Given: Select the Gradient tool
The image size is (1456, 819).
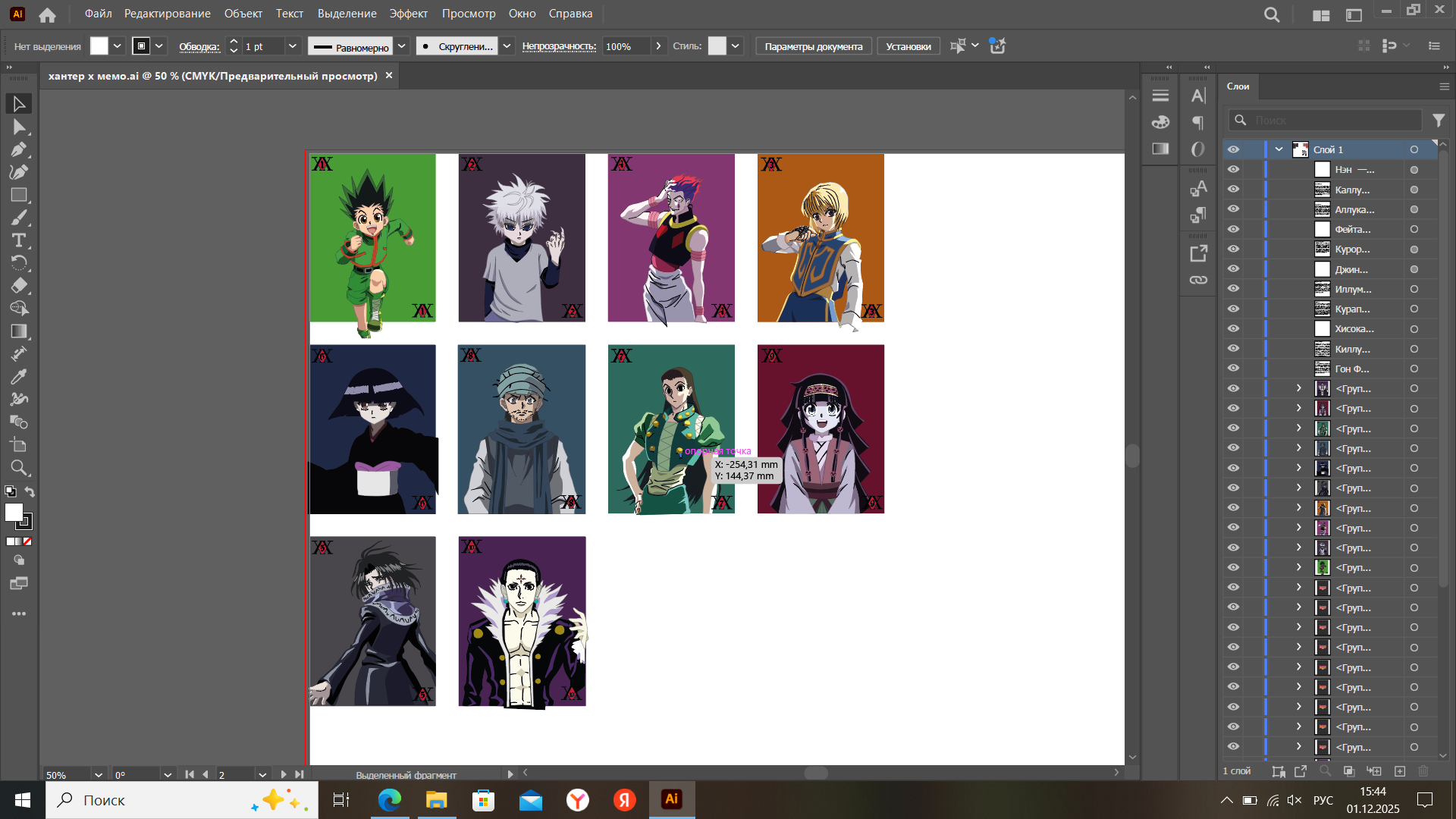Looking at the screenshot, I should (19, 331).
